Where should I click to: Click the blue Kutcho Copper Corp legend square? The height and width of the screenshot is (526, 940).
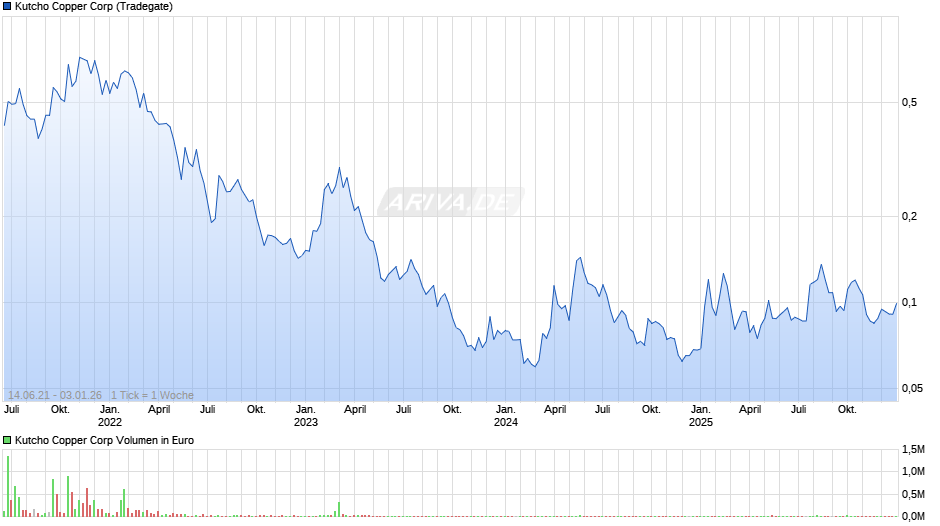(x=7, y=7)
